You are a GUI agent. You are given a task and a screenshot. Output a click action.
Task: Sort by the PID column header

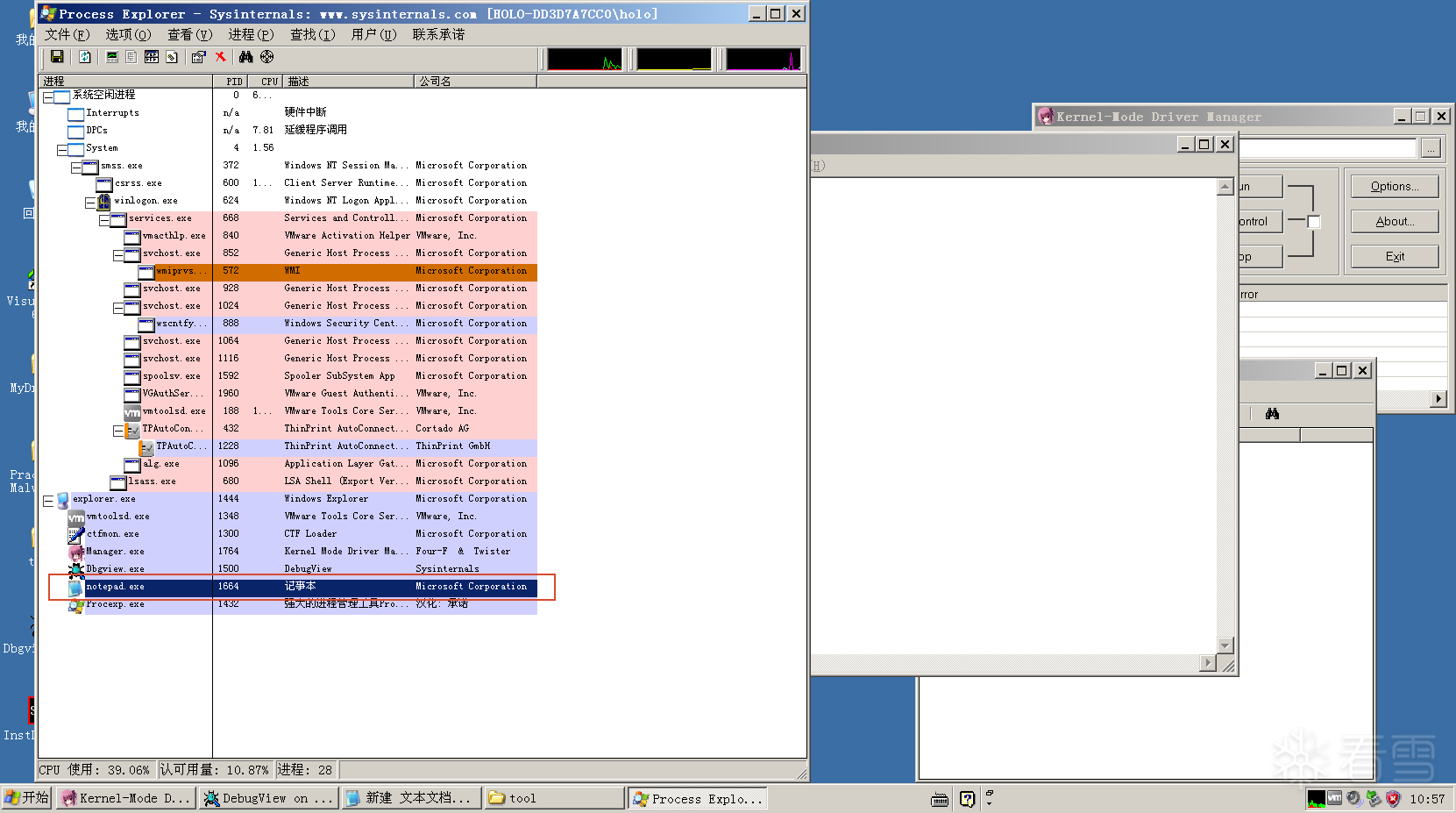coord(230,82)
